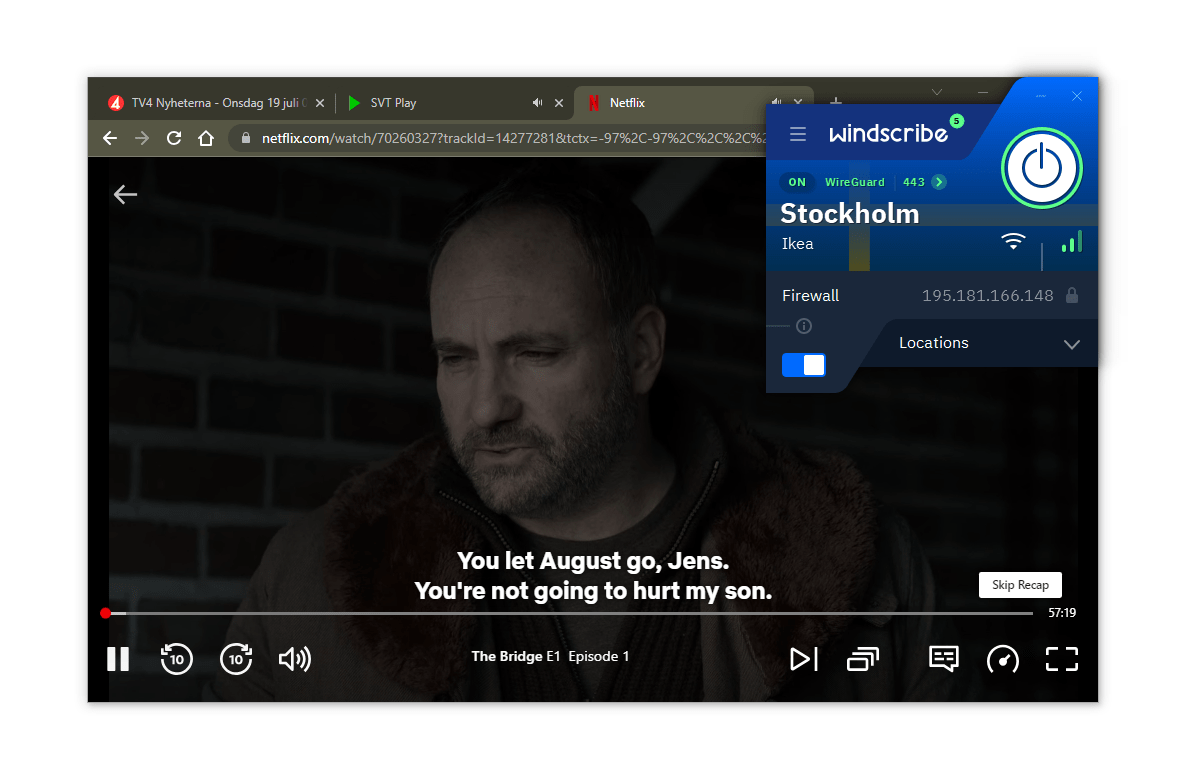Close the SVT Play tab
This screenshot has width=1193, height=776.
tap(559, 103)
